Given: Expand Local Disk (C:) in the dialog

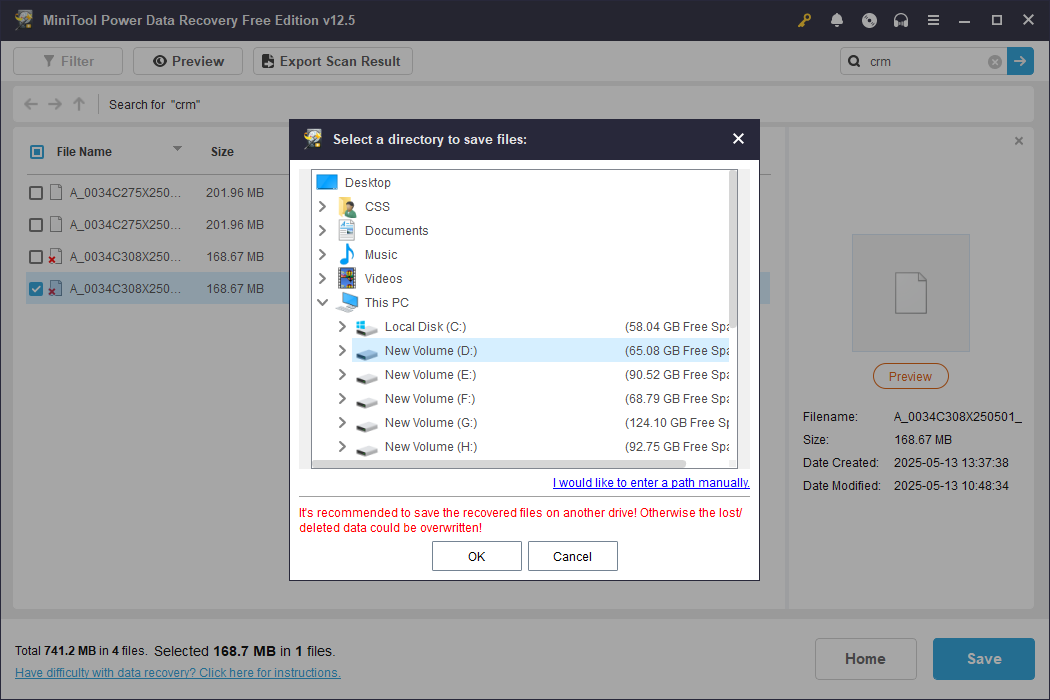Looking at the screenshot, I should coord(341,326).
